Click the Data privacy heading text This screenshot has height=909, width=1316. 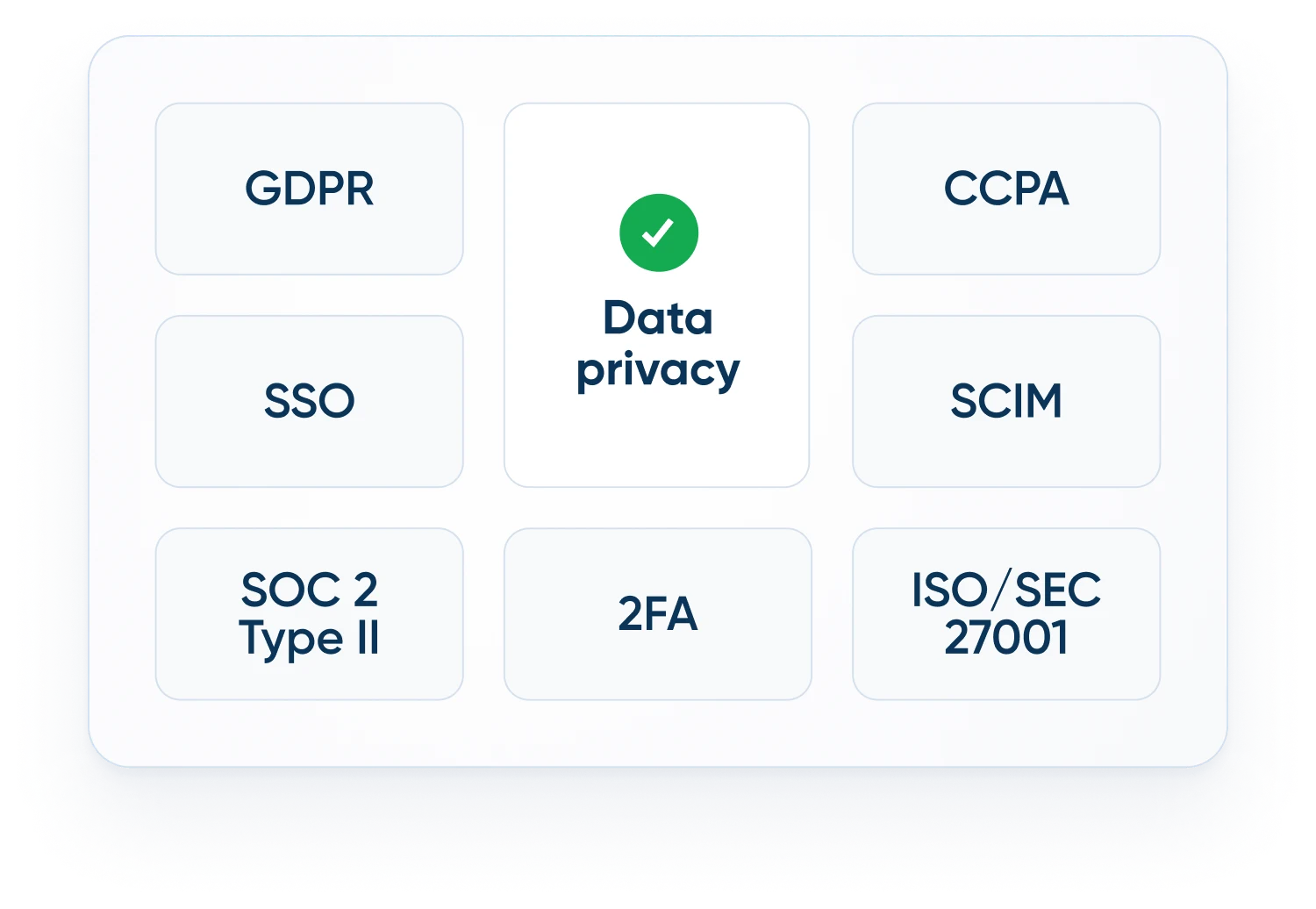658,344
